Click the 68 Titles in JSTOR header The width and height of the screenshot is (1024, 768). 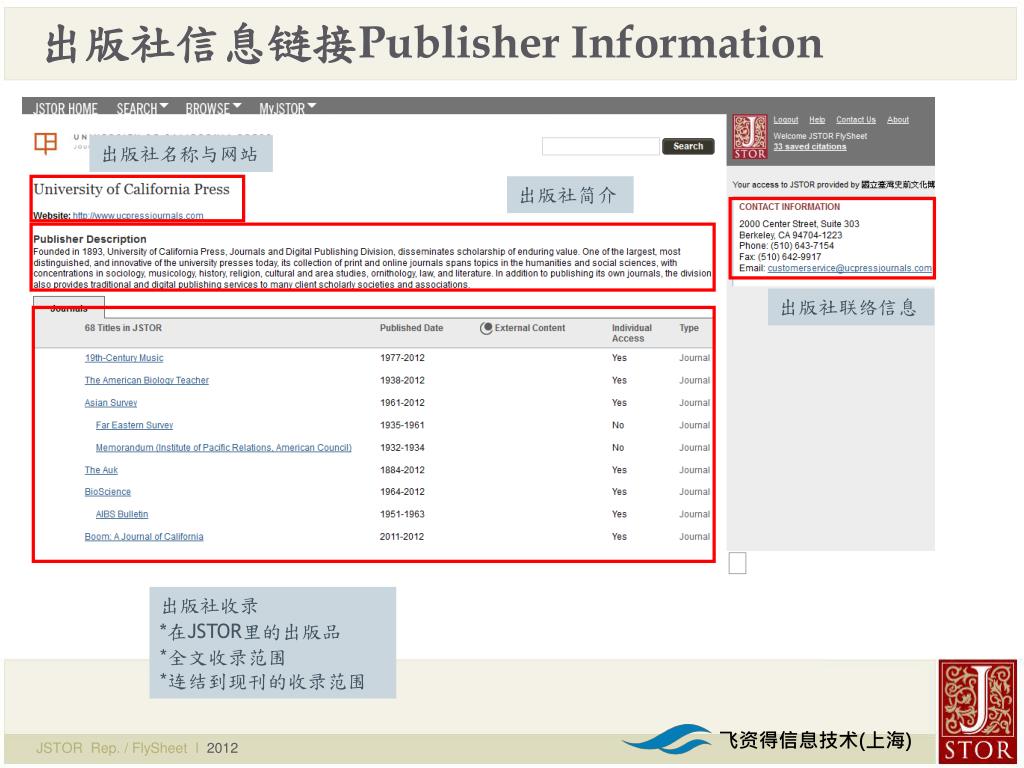pos(123,328)
